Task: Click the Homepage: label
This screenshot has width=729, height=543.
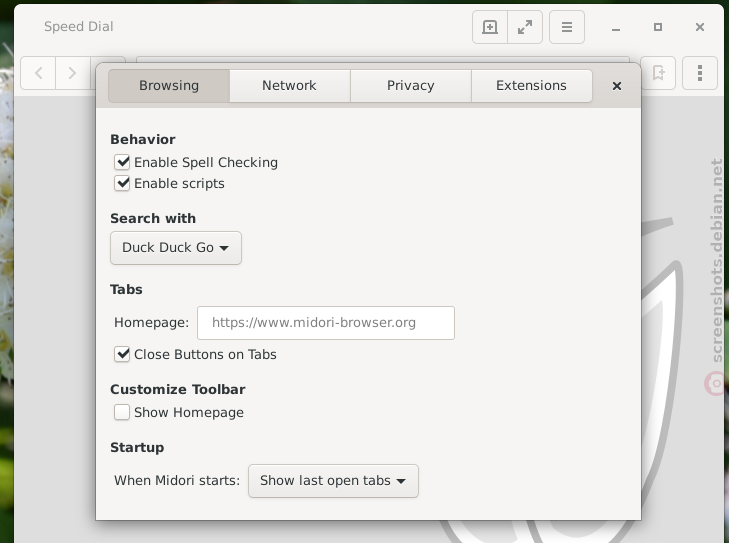Action: [152, 322]
